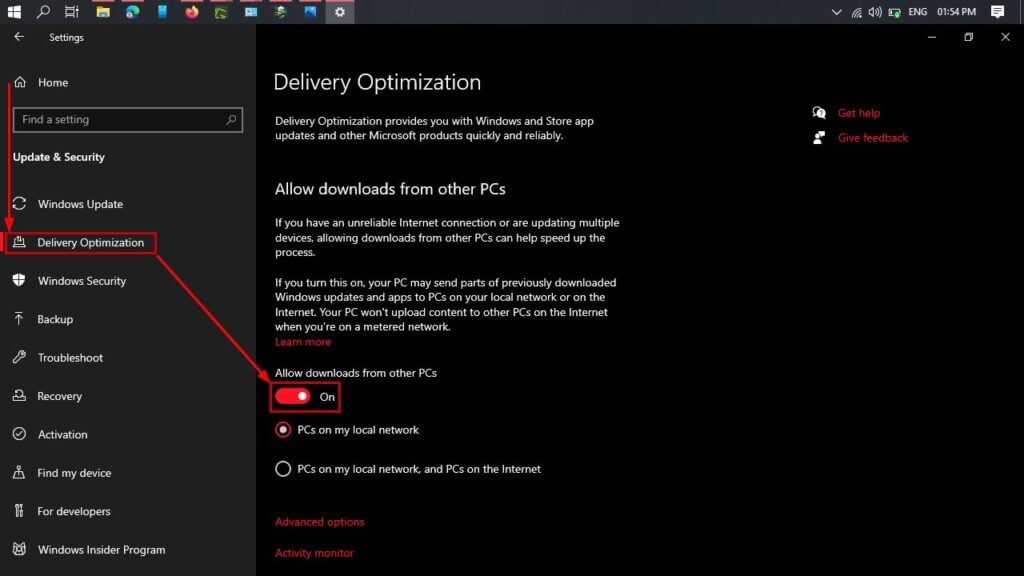Screen dimensions: 1024x576
Task: Open File Explorer from the taskbar
Action: (103, 12)
